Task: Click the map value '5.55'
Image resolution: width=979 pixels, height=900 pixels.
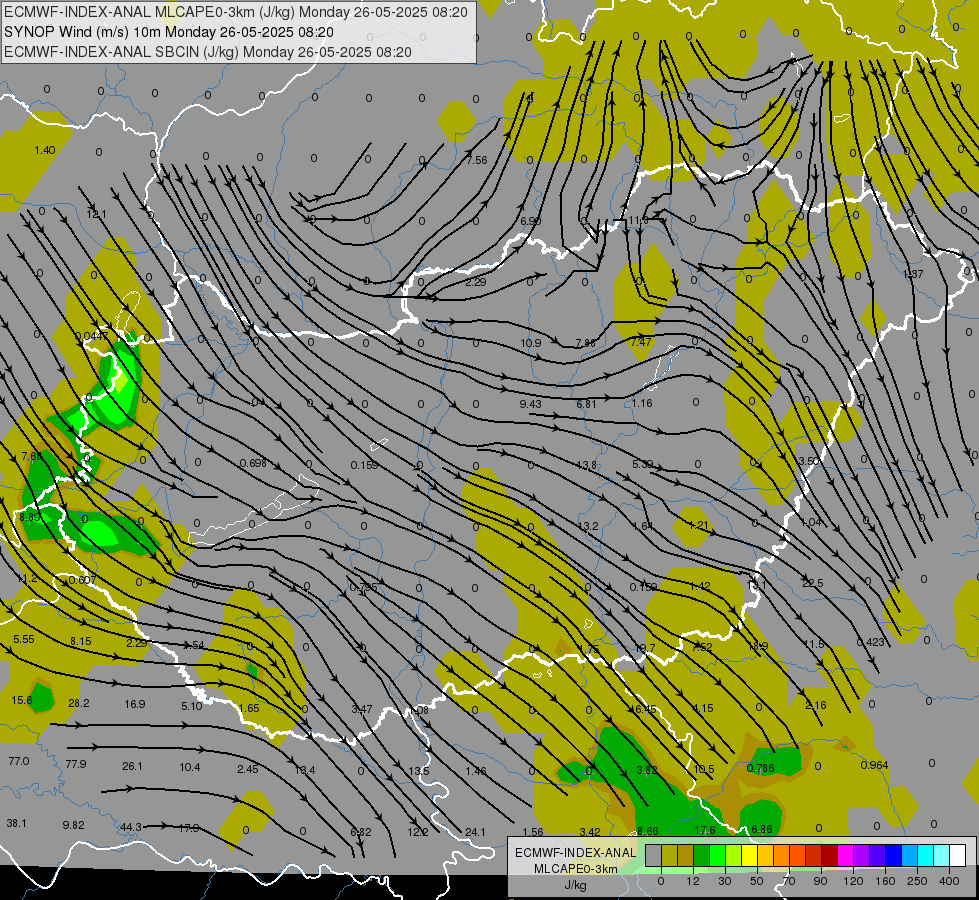Action: (x=24, y=639)
